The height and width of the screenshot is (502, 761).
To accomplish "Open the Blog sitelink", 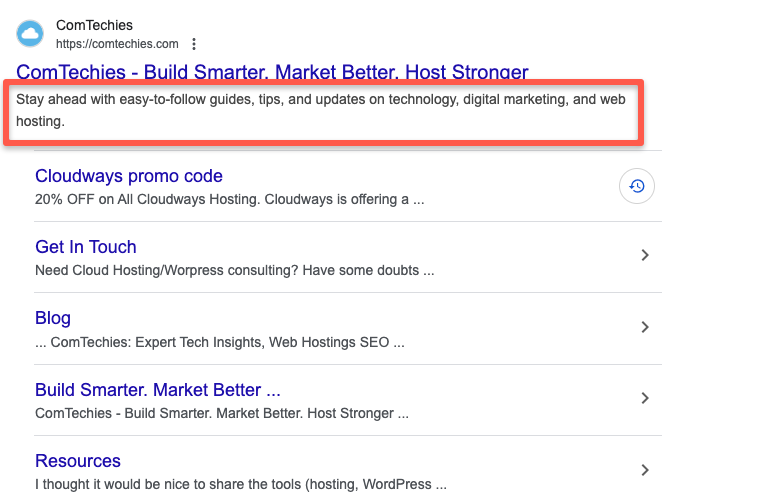I will tap(53, 318).
